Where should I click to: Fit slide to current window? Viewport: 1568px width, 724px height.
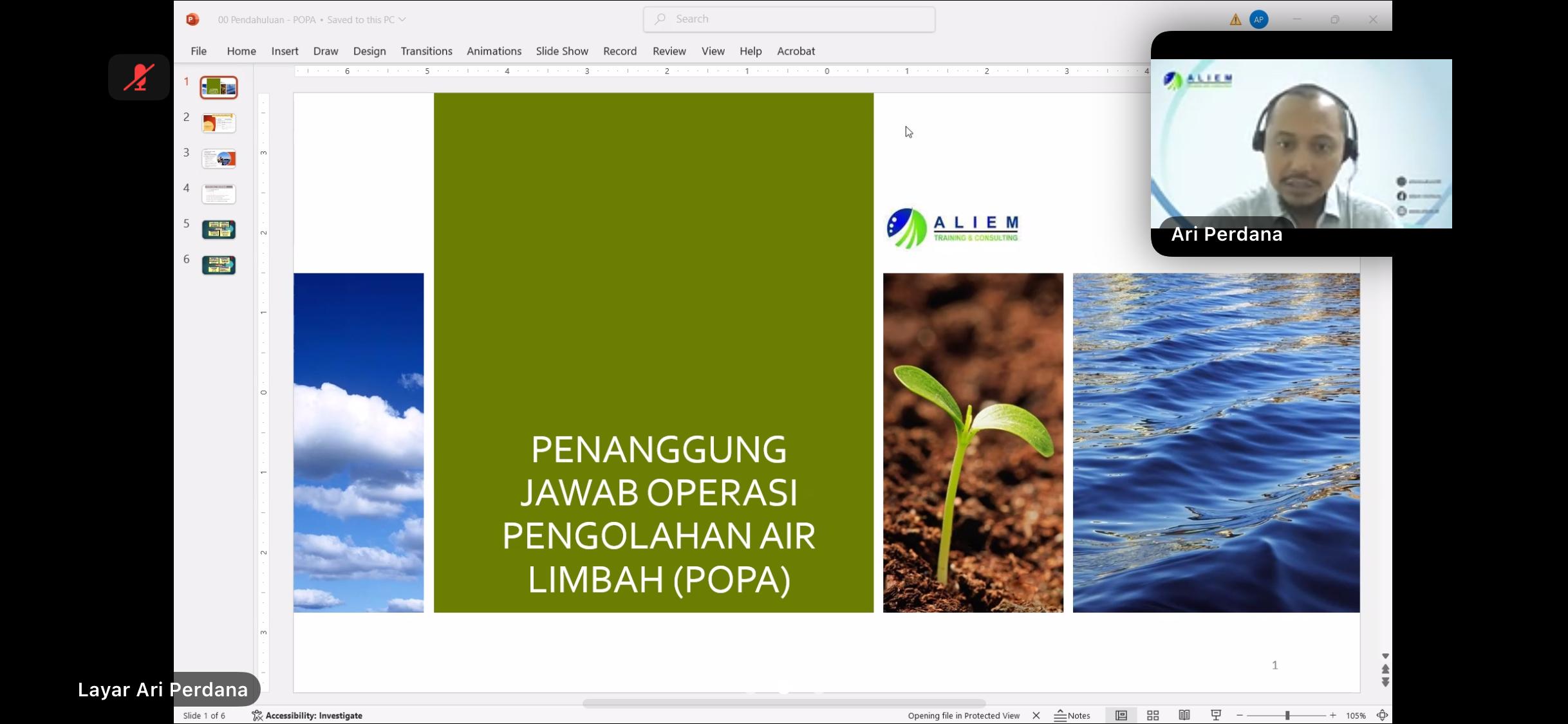pyautogui.click(x=1382, y=715)
